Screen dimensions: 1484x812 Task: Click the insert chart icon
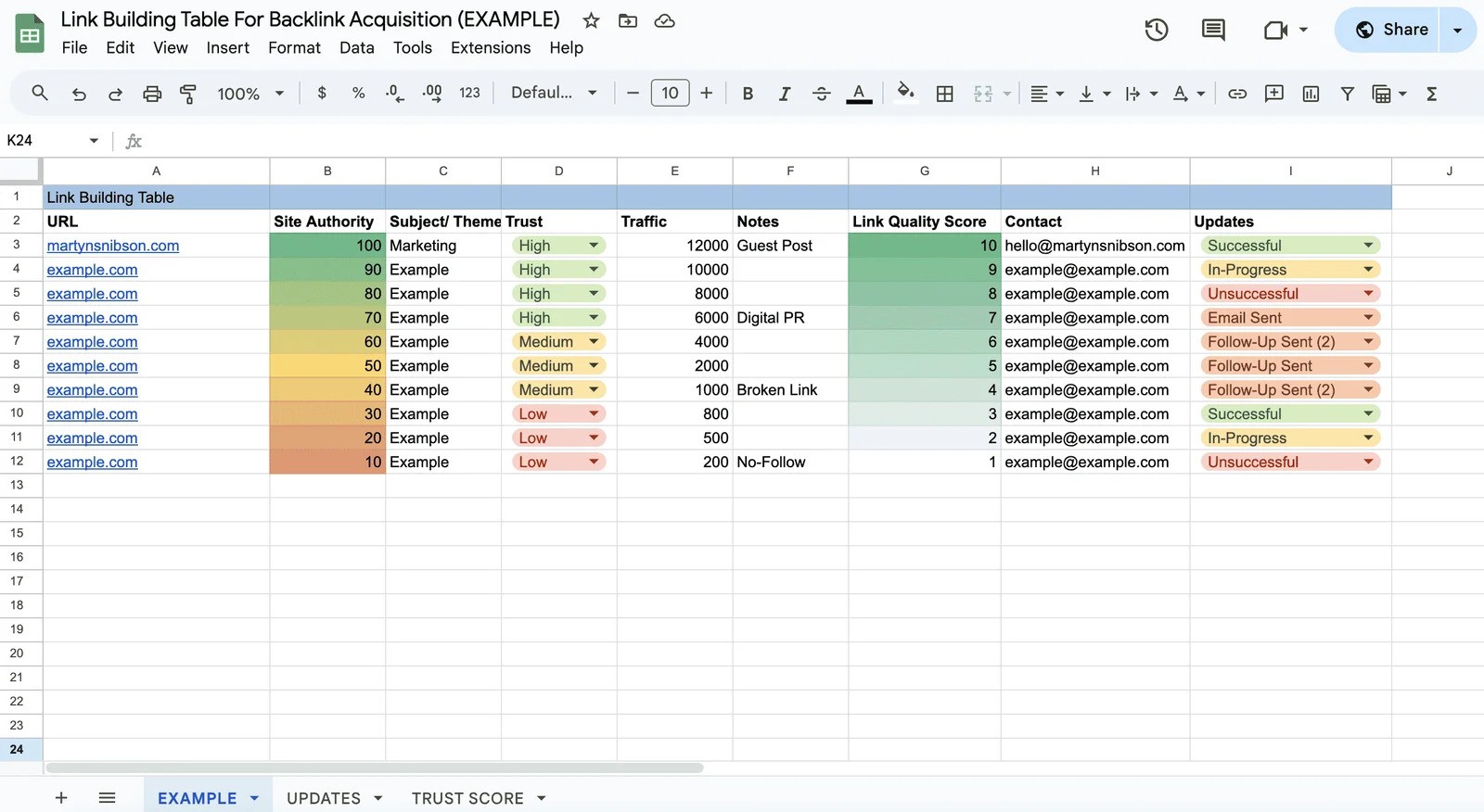tap(1311, 94)
